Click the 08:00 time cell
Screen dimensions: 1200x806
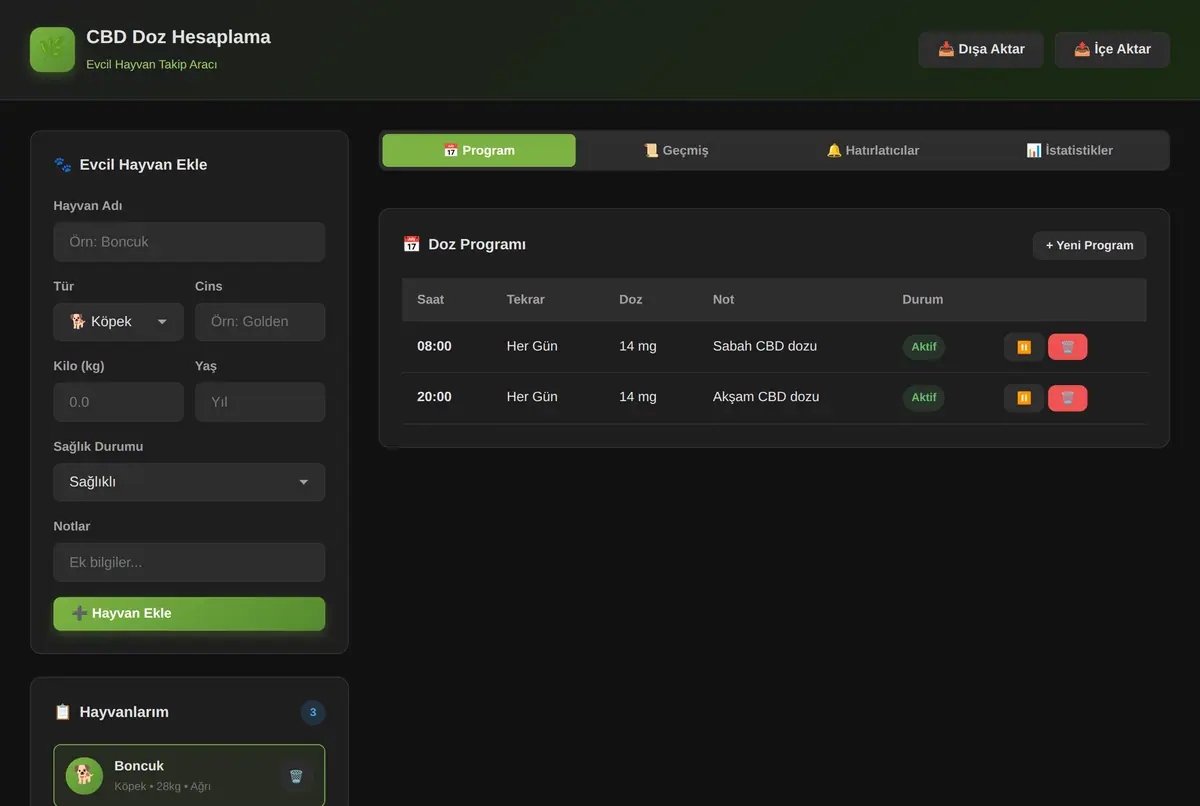434,346
